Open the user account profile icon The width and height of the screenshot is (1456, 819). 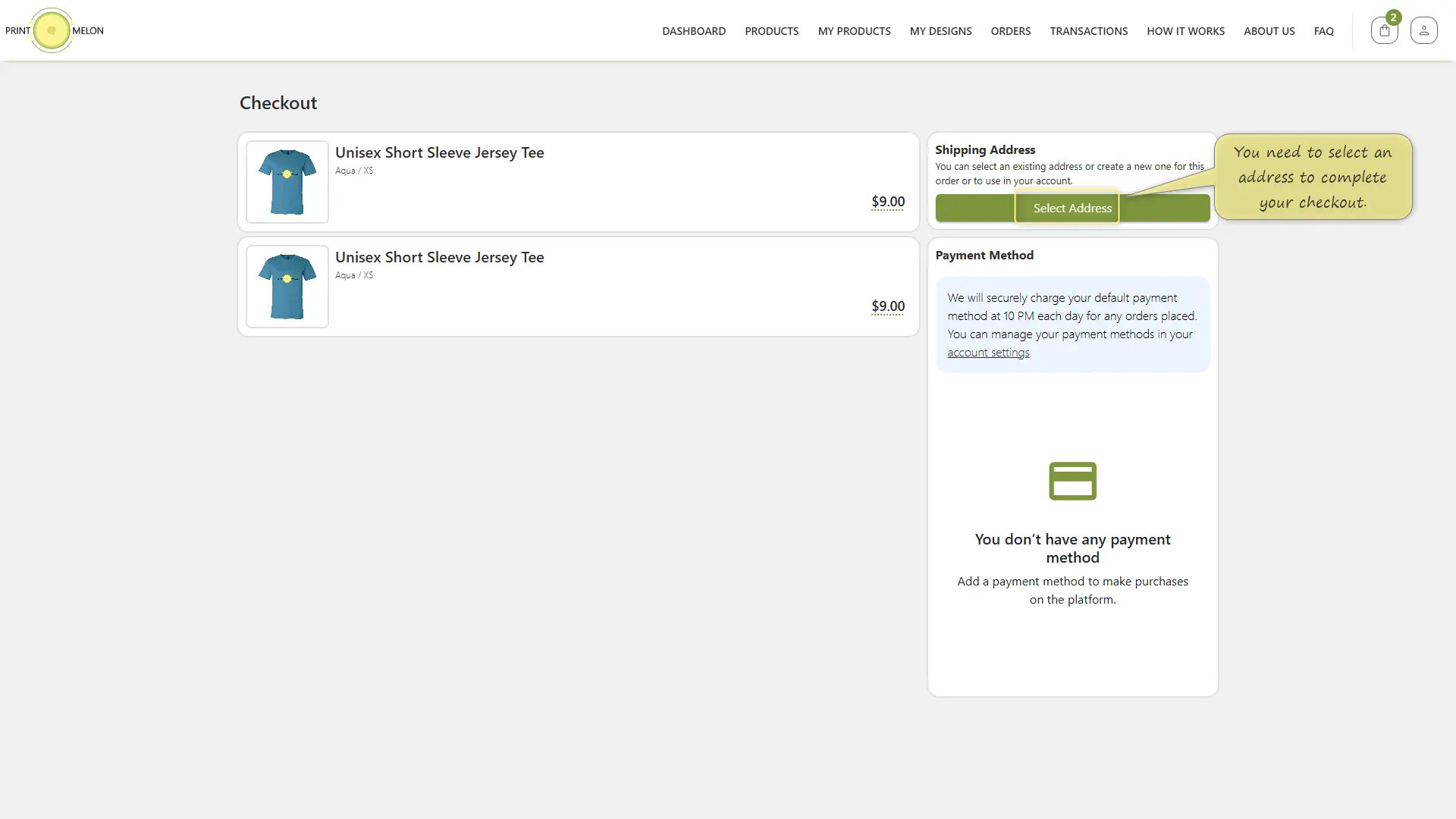tap(1423, 31)
